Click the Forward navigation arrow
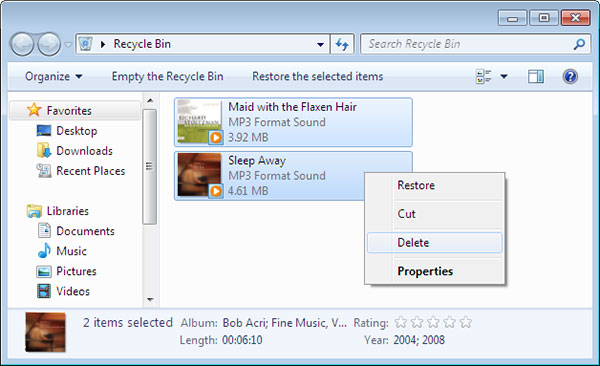600x366 pixels. tap(49, 44)
